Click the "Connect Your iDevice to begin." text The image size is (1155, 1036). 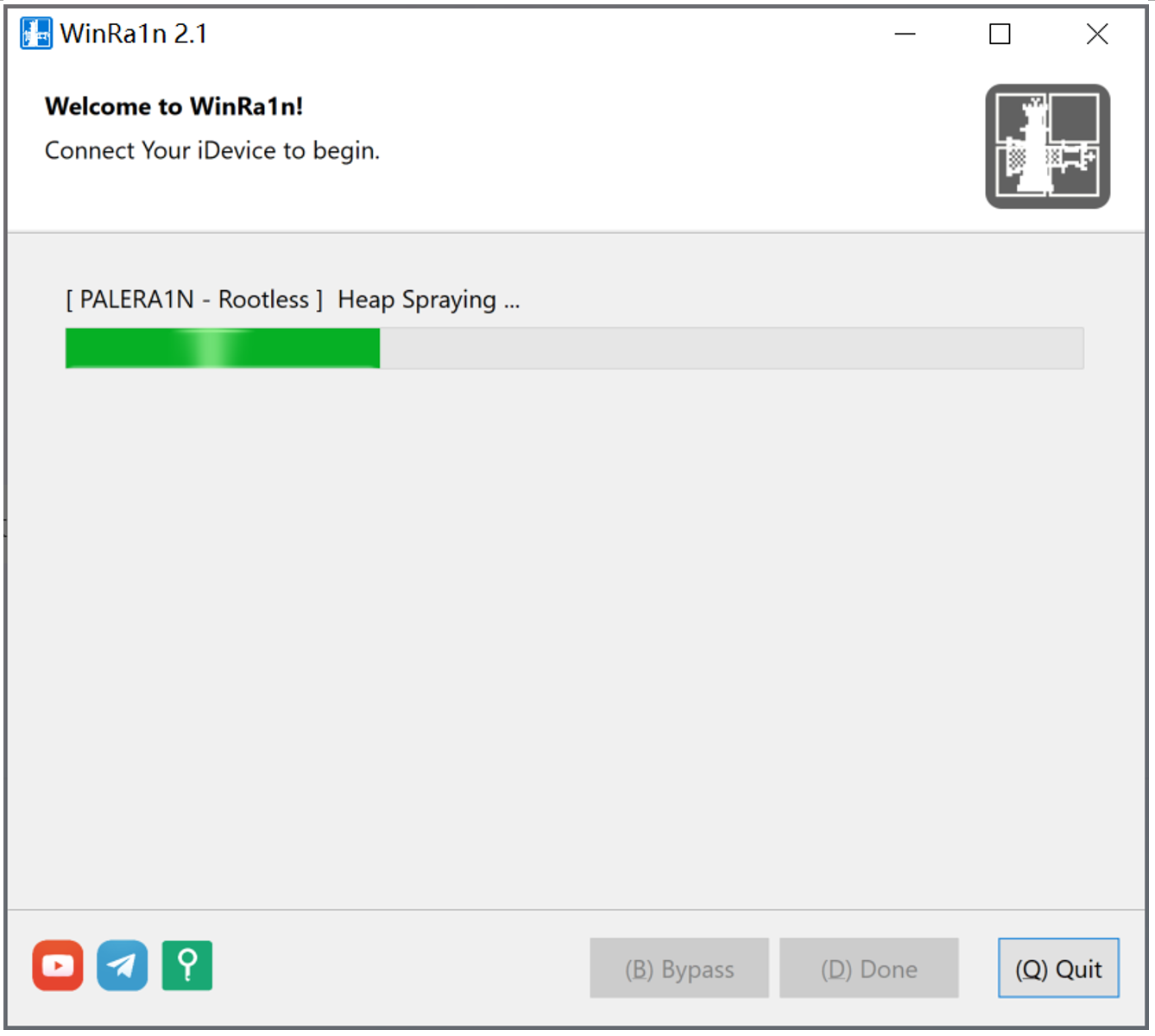click(212, 150)
